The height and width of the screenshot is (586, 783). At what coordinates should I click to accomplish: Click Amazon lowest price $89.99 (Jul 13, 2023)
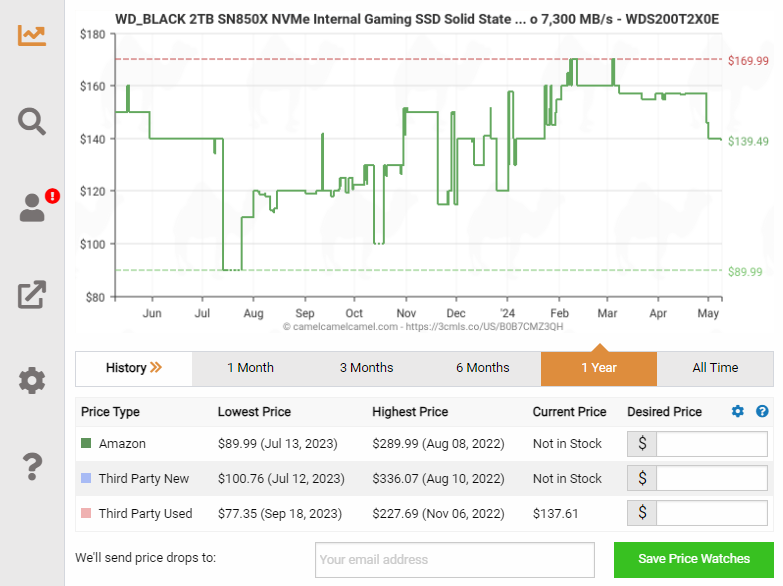[x=278, y=444]
